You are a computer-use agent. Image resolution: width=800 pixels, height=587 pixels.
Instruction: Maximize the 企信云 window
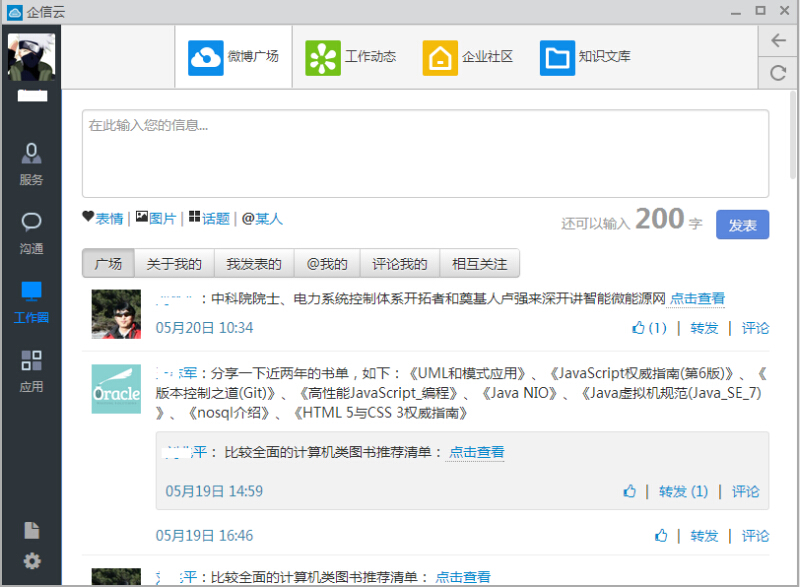(x=760, y=11)
